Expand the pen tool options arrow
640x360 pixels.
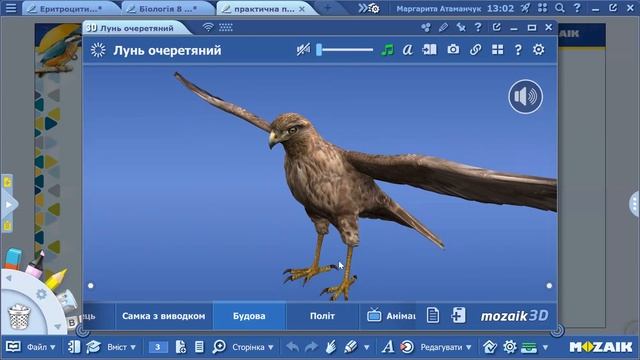pyautogui.click(x=367, y=348)
